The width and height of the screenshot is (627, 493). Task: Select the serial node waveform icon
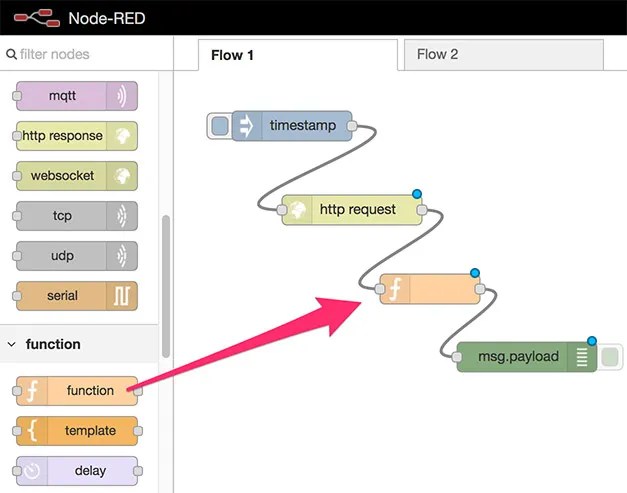pyautogui.click(x=122, y=296)
